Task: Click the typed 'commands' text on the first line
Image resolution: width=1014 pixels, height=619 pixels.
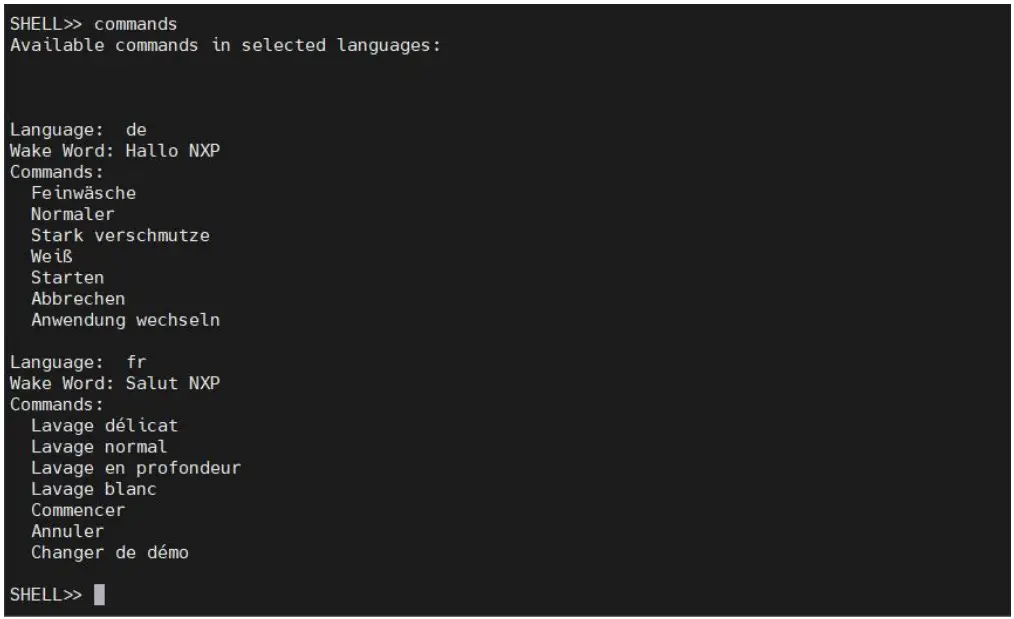Action: (136, 24)
